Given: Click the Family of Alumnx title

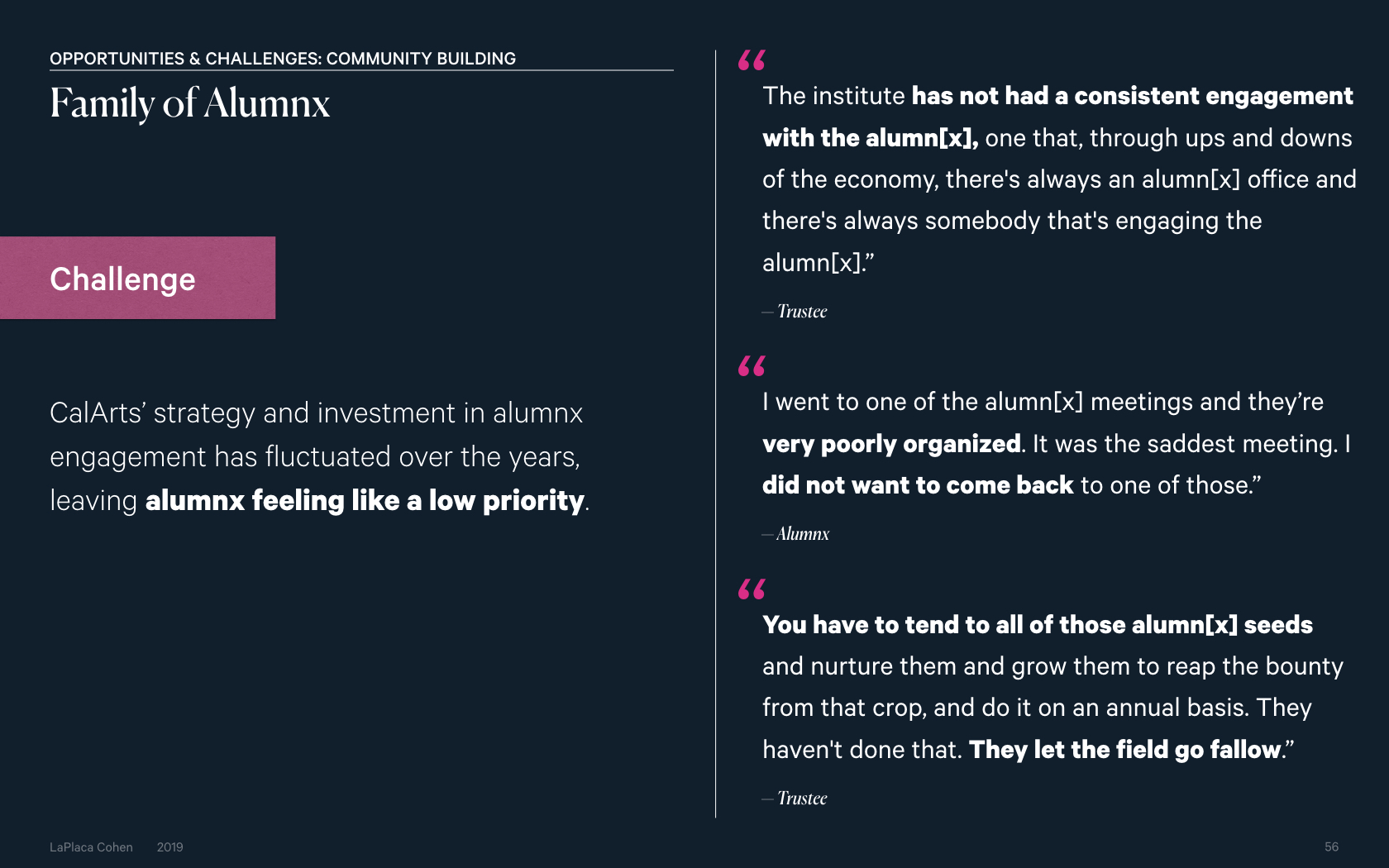Looking at the screenshot, I should [190, 104].
